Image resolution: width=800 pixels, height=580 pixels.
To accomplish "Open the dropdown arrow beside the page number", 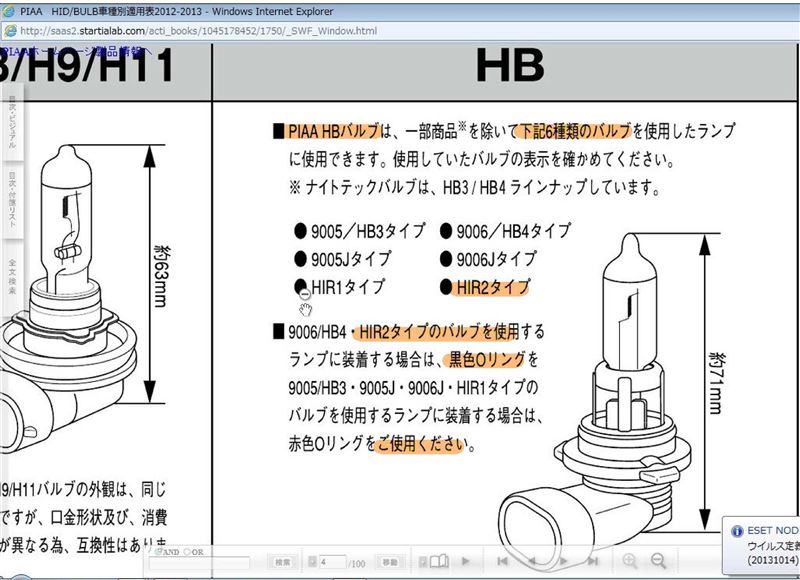I will pyautogui.click(x=313, y=562).
